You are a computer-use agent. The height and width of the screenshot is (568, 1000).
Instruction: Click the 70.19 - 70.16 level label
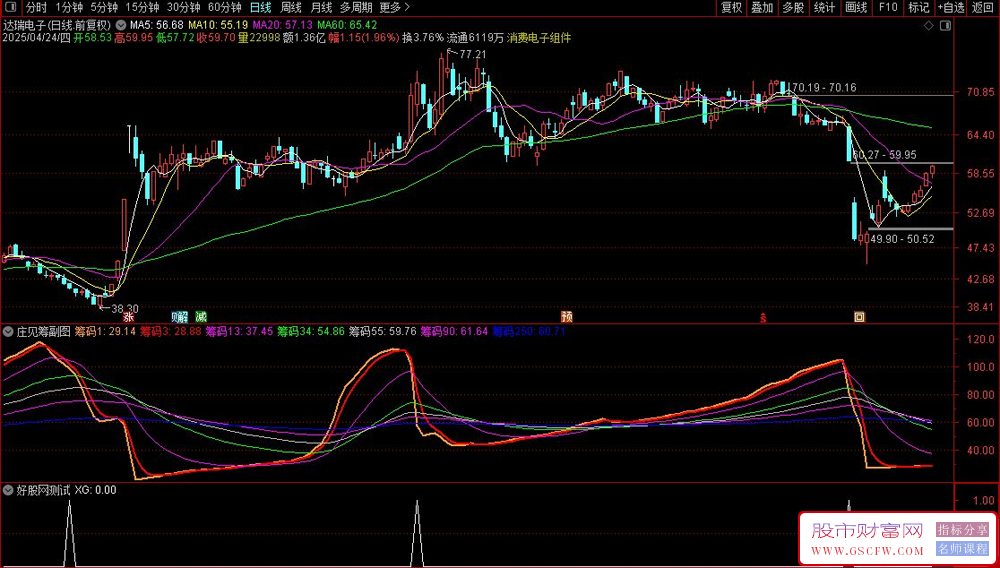pyautogui.click(x=823, y=87)
